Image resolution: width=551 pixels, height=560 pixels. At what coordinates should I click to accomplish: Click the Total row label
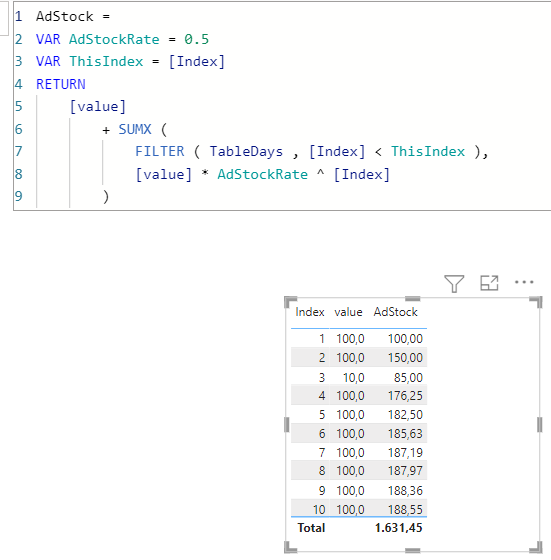pos(311,528)
